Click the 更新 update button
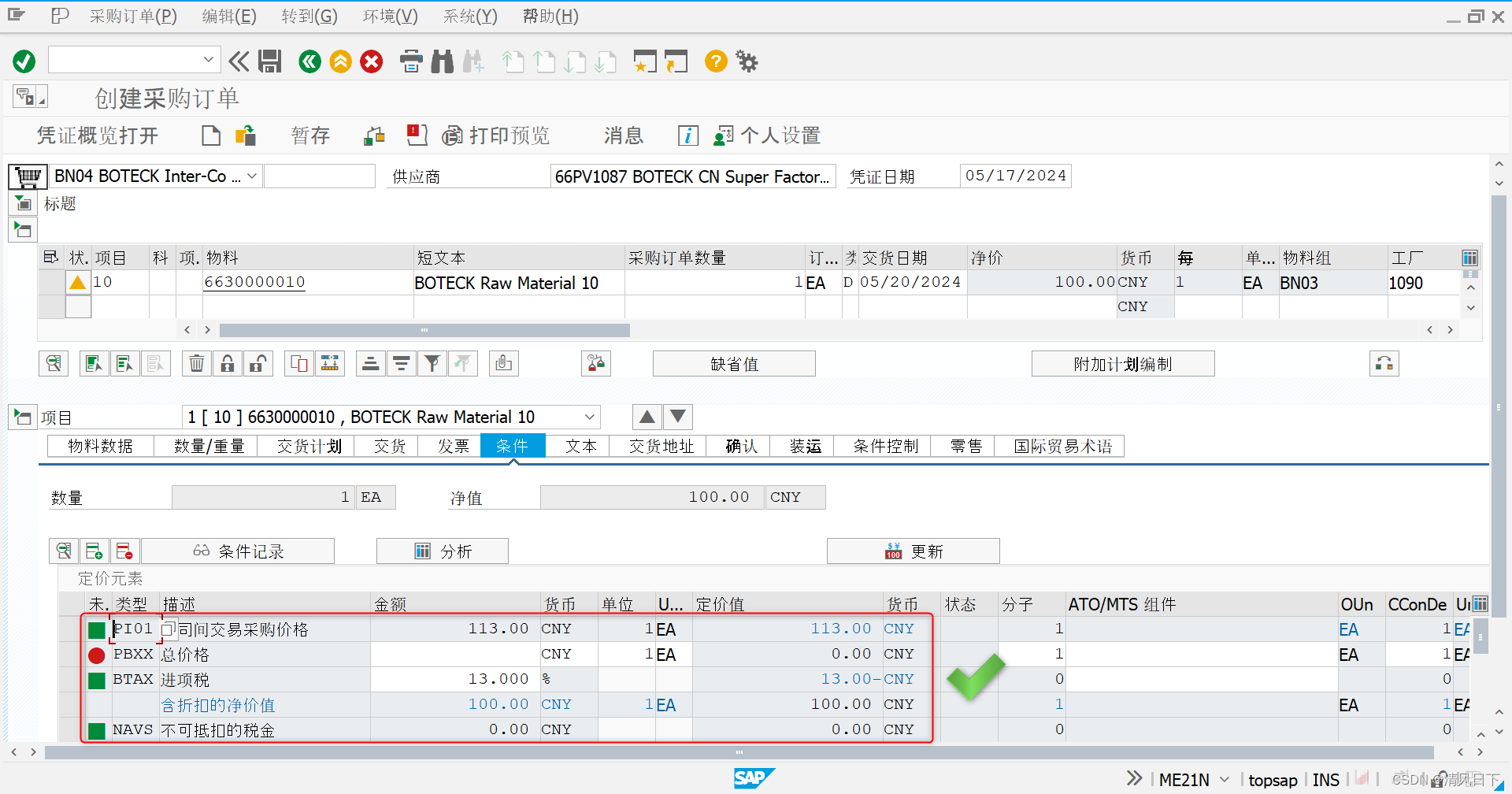Viewport: 1512px width, 794px height. (x=913, y=551)
